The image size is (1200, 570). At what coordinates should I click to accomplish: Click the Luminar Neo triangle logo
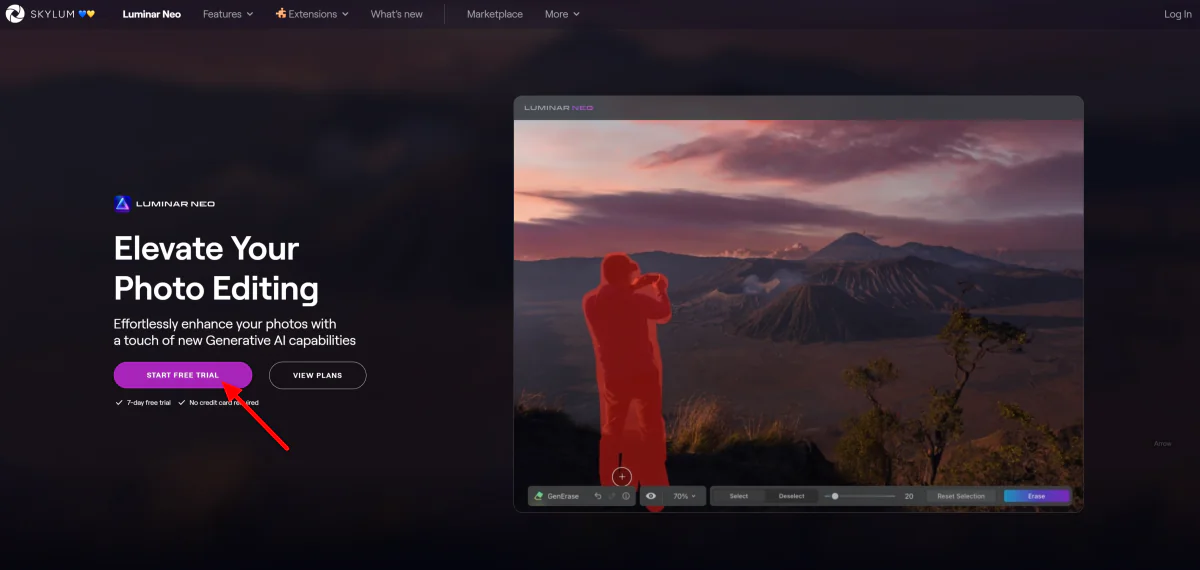pos(122,203)
